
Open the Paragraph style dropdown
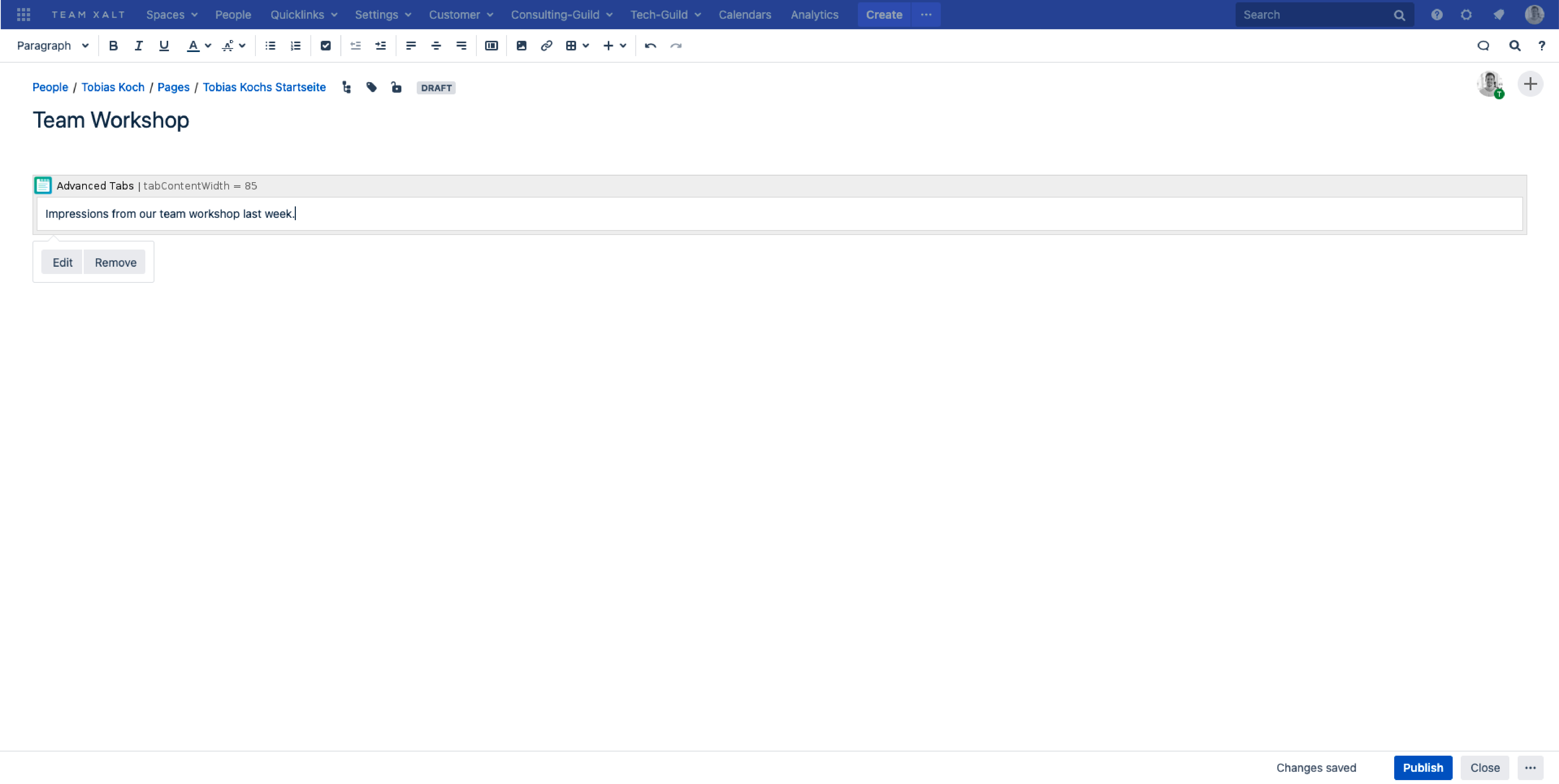pos(53,45)
